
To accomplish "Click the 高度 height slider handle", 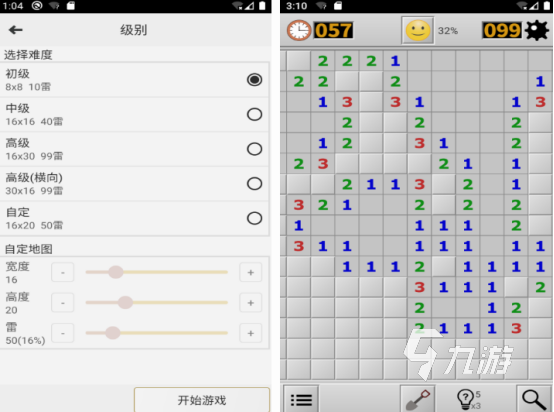I will [x=125, y=302].
